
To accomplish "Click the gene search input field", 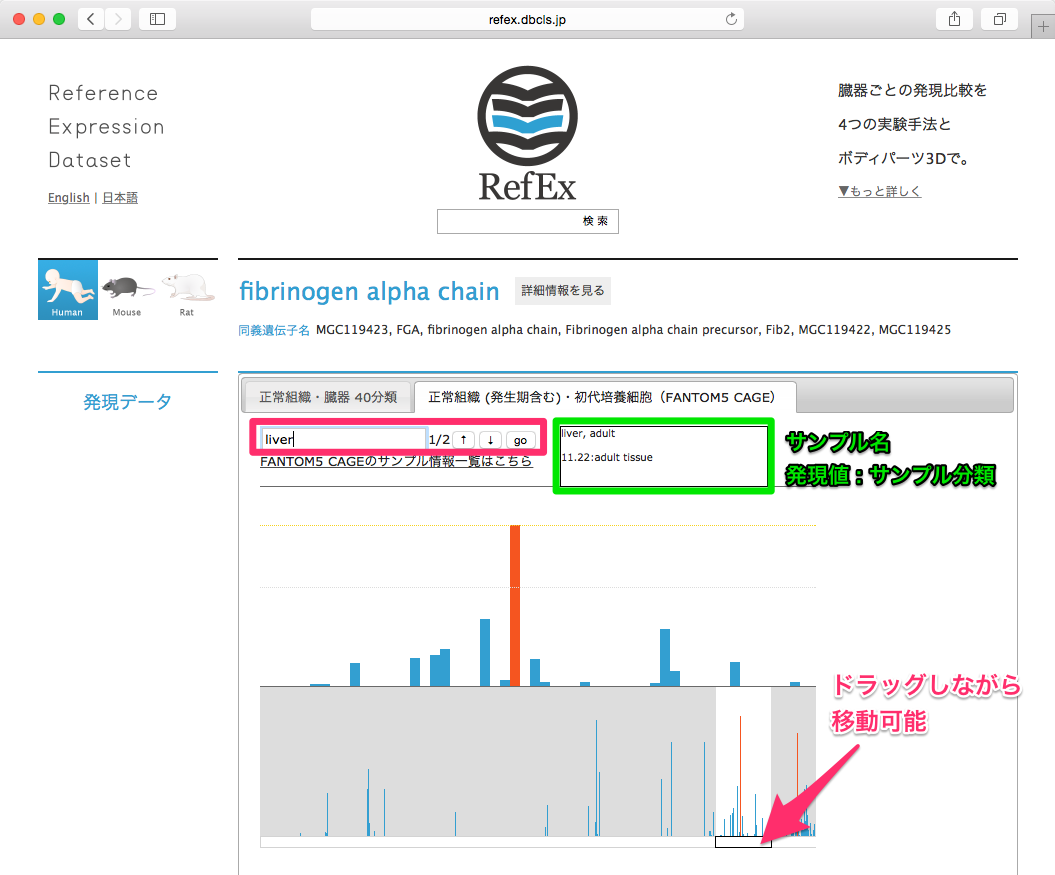I will tap(507, 221).
